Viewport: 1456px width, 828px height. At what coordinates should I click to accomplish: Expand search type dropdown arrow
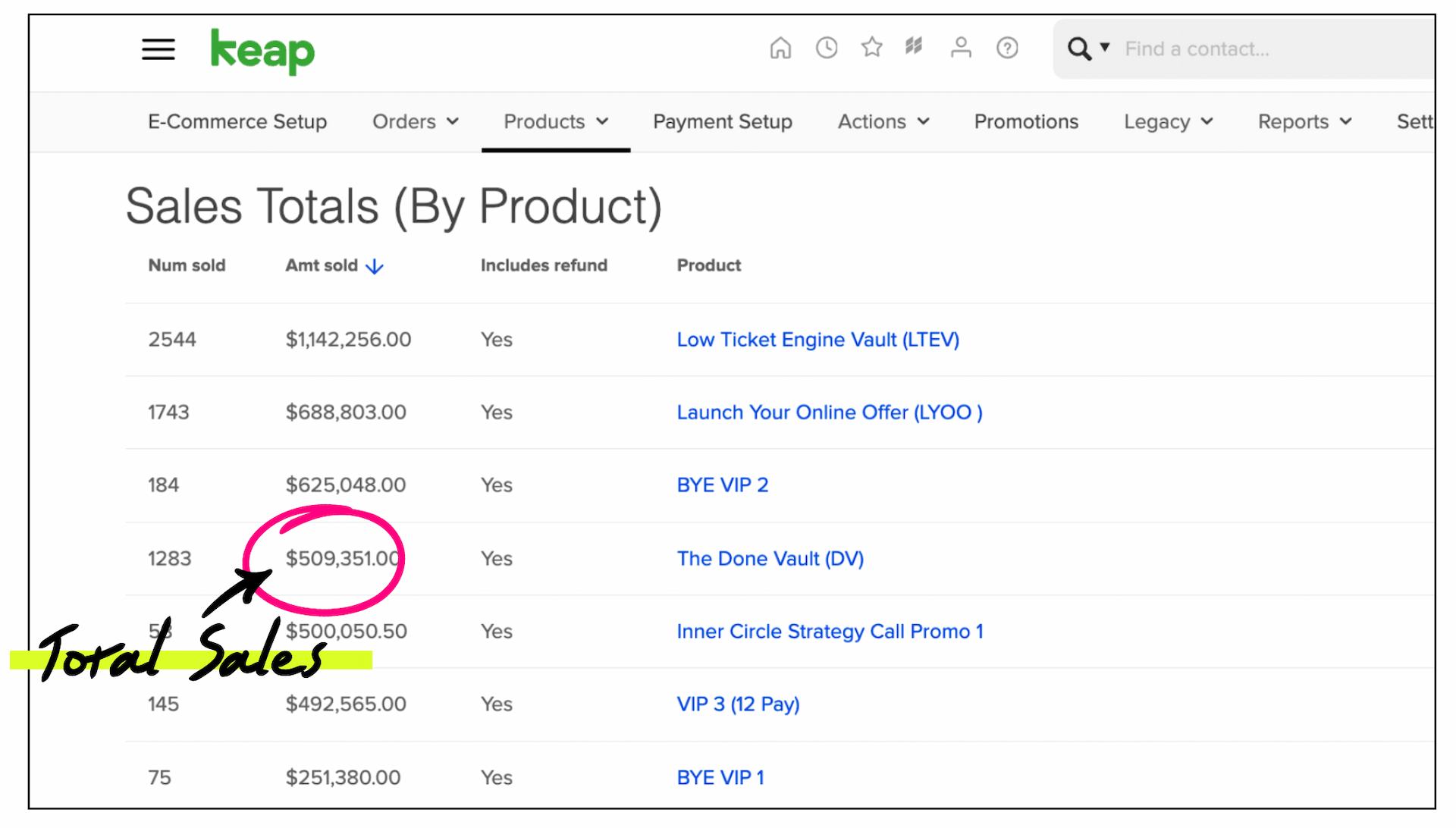[x=1105, y=48]
